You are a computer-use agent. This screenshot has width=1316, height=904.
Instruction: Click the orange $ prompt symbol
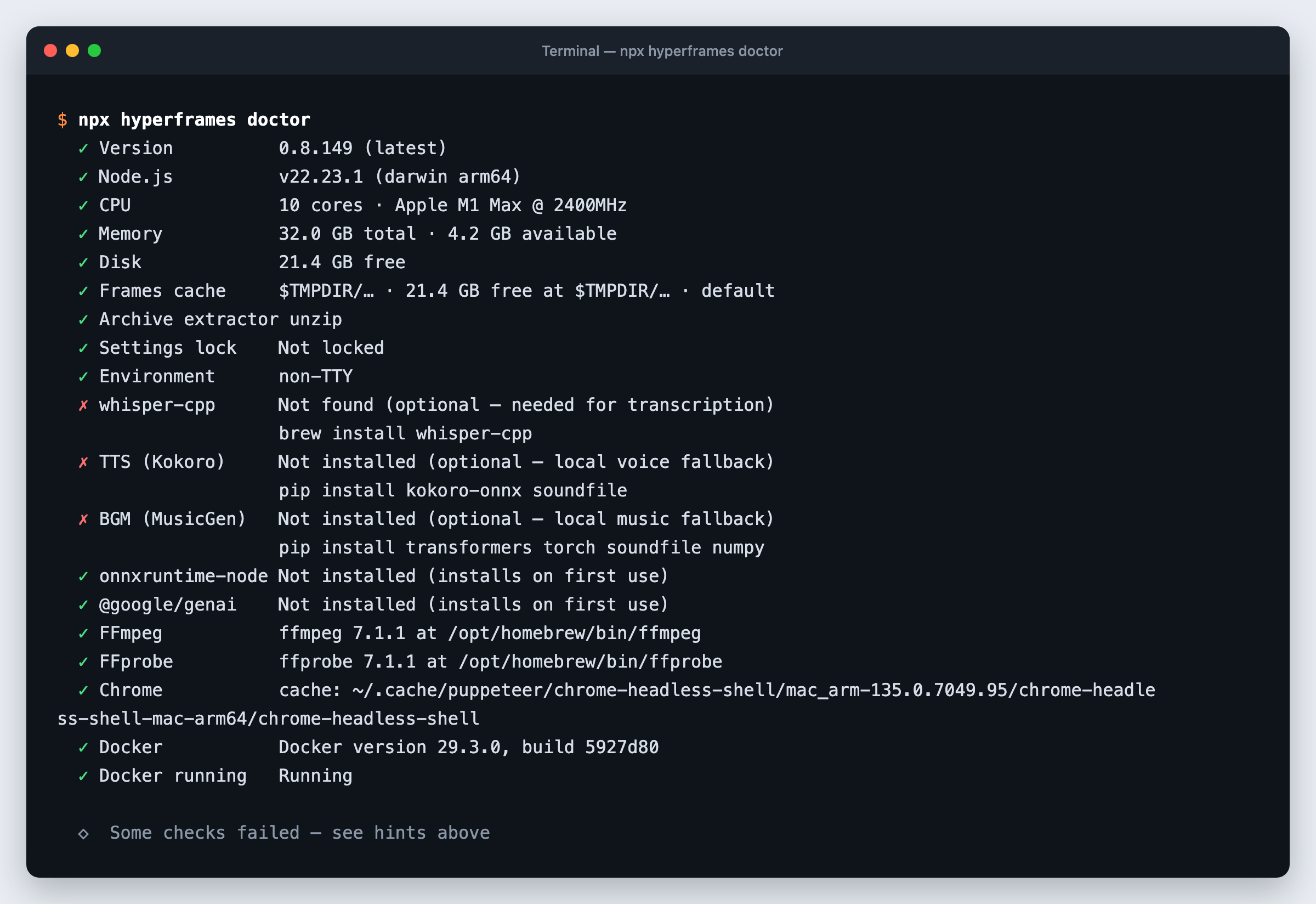coord(63,120)
